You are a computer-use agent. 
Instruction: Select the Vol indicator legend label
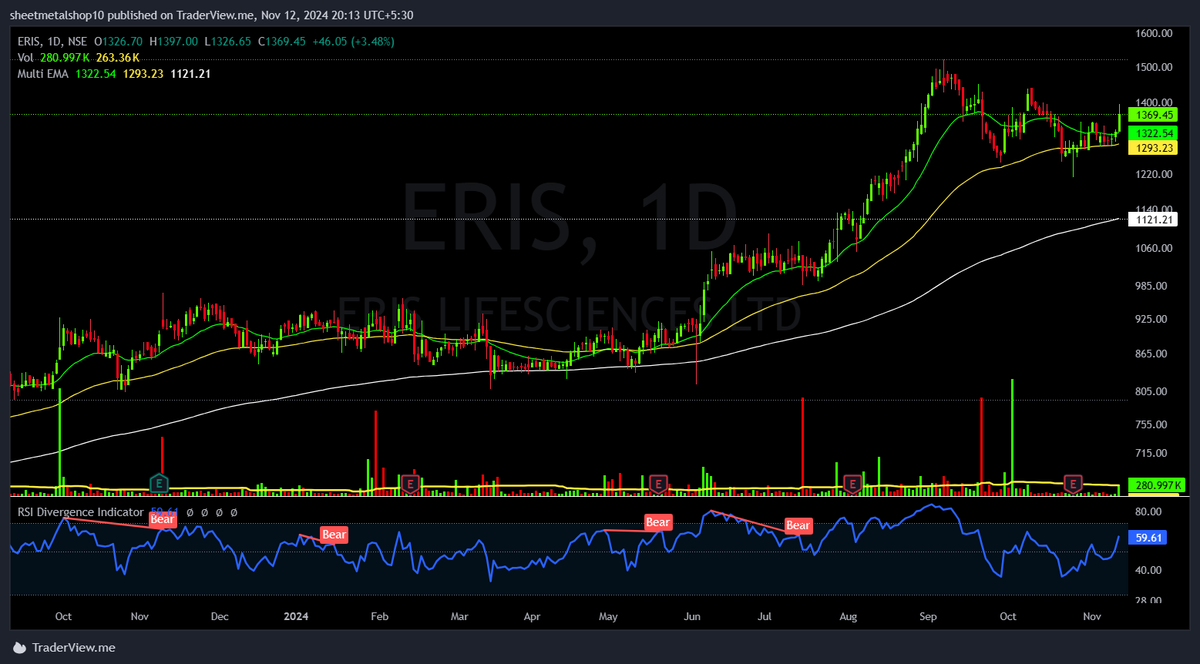pyautogui.click(x=26, y=58)
